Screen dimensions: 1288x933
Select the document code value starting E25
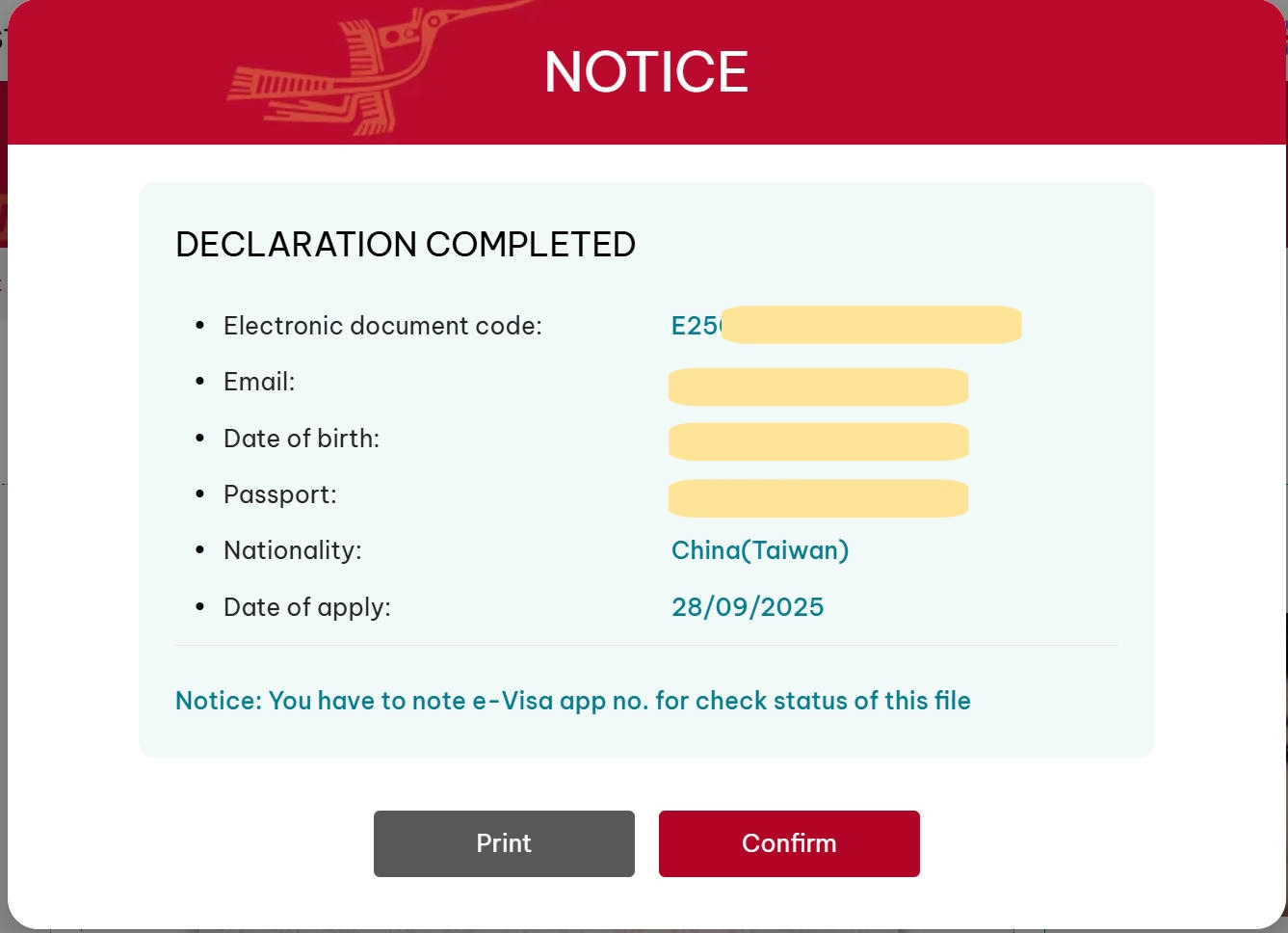695,326
